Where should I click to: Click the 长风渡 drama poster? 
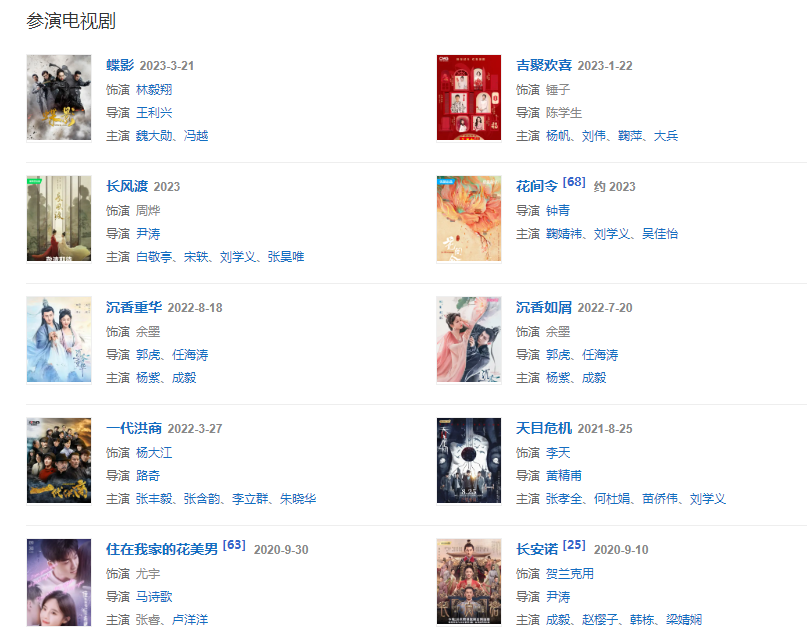pyautogui.click(x=59, y=219)
